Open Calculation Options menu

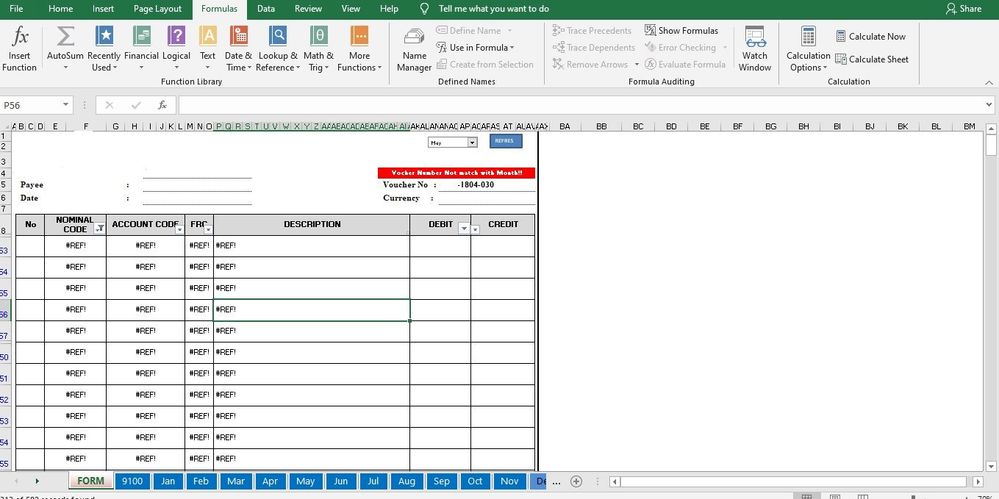pyautogui.click(x=808, y=50)
